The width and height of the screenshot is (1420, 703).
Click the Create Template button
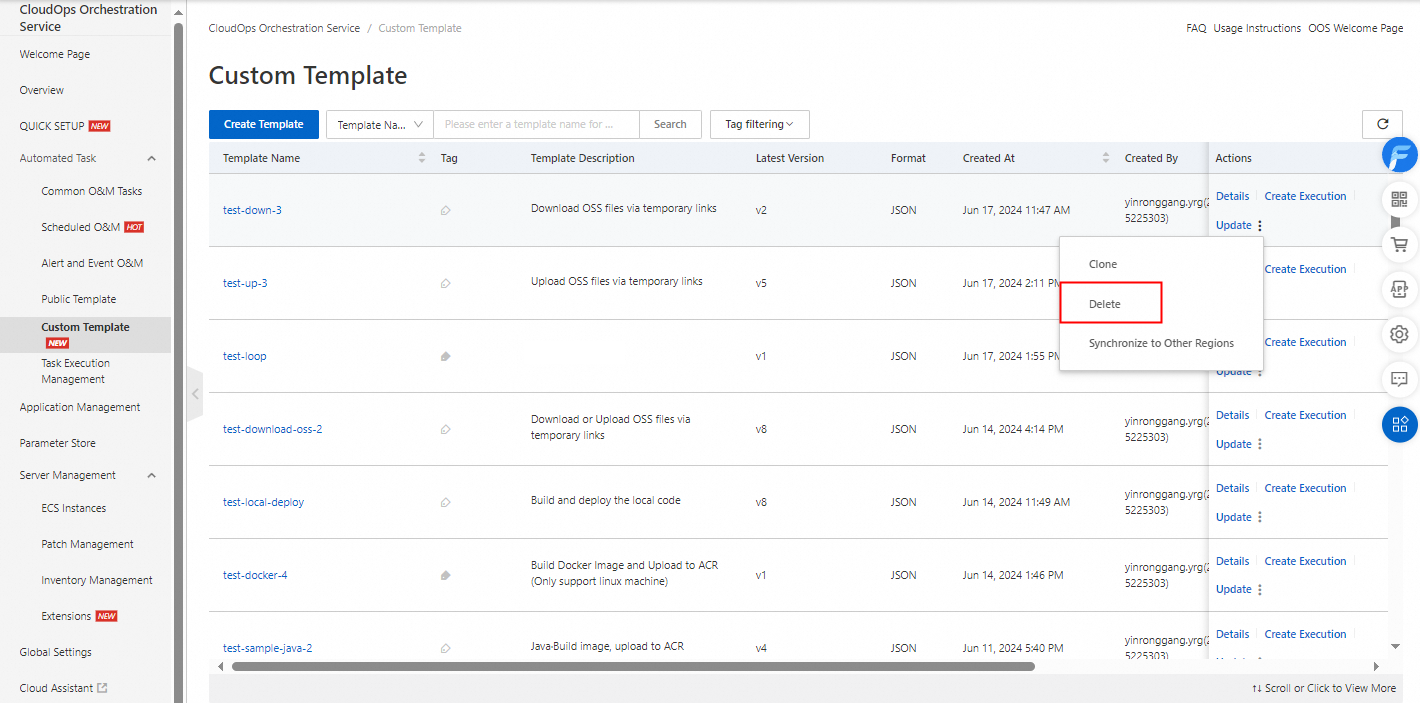pyautogui.click(x=264, y=124)
